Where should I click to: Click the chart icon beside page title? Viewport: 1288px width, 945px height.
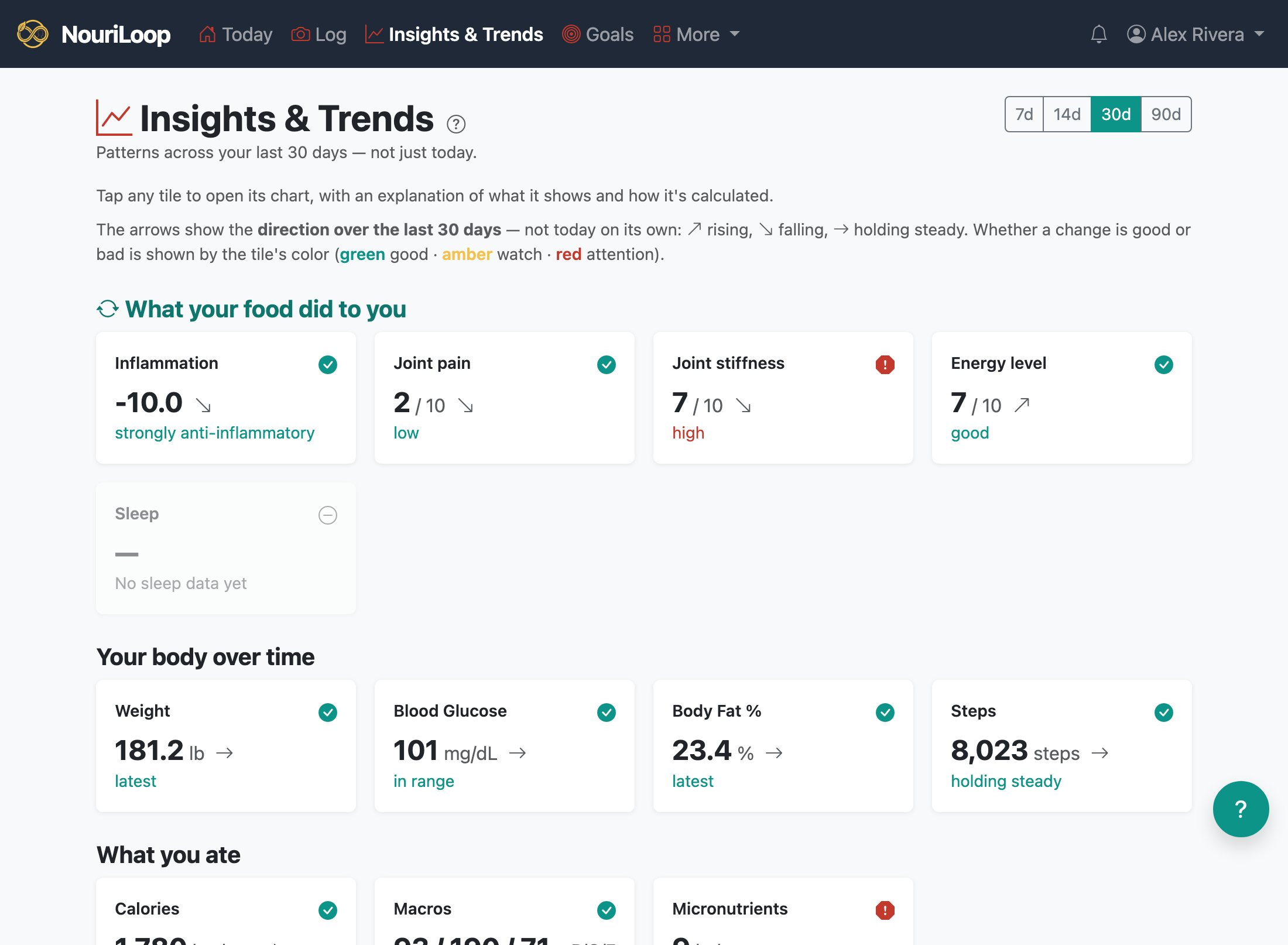pos(114,118)
